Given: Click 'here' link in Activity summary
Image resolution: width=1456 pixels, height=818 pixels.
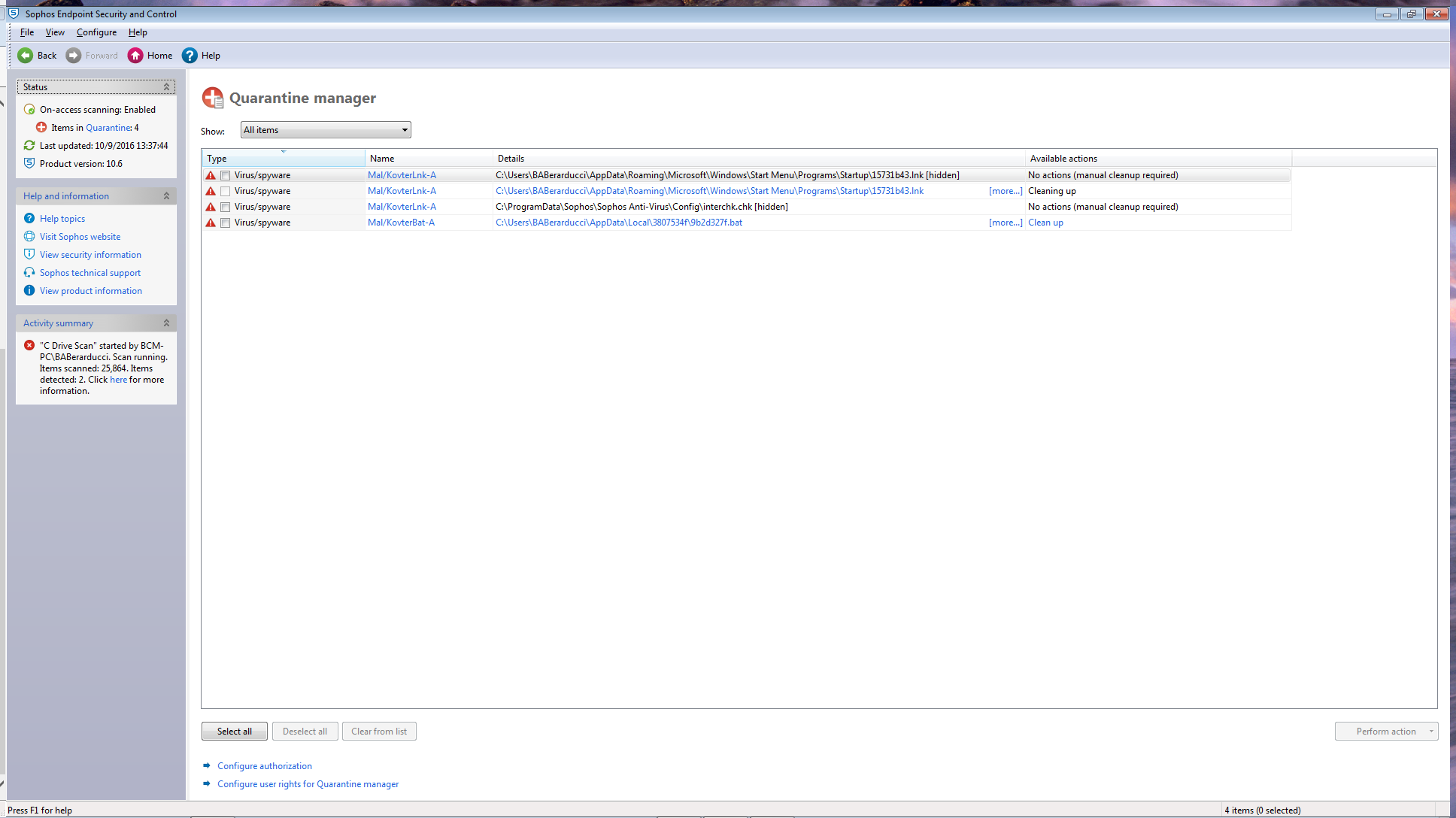Looking at the screenshot, I should [x=118, y=380].
